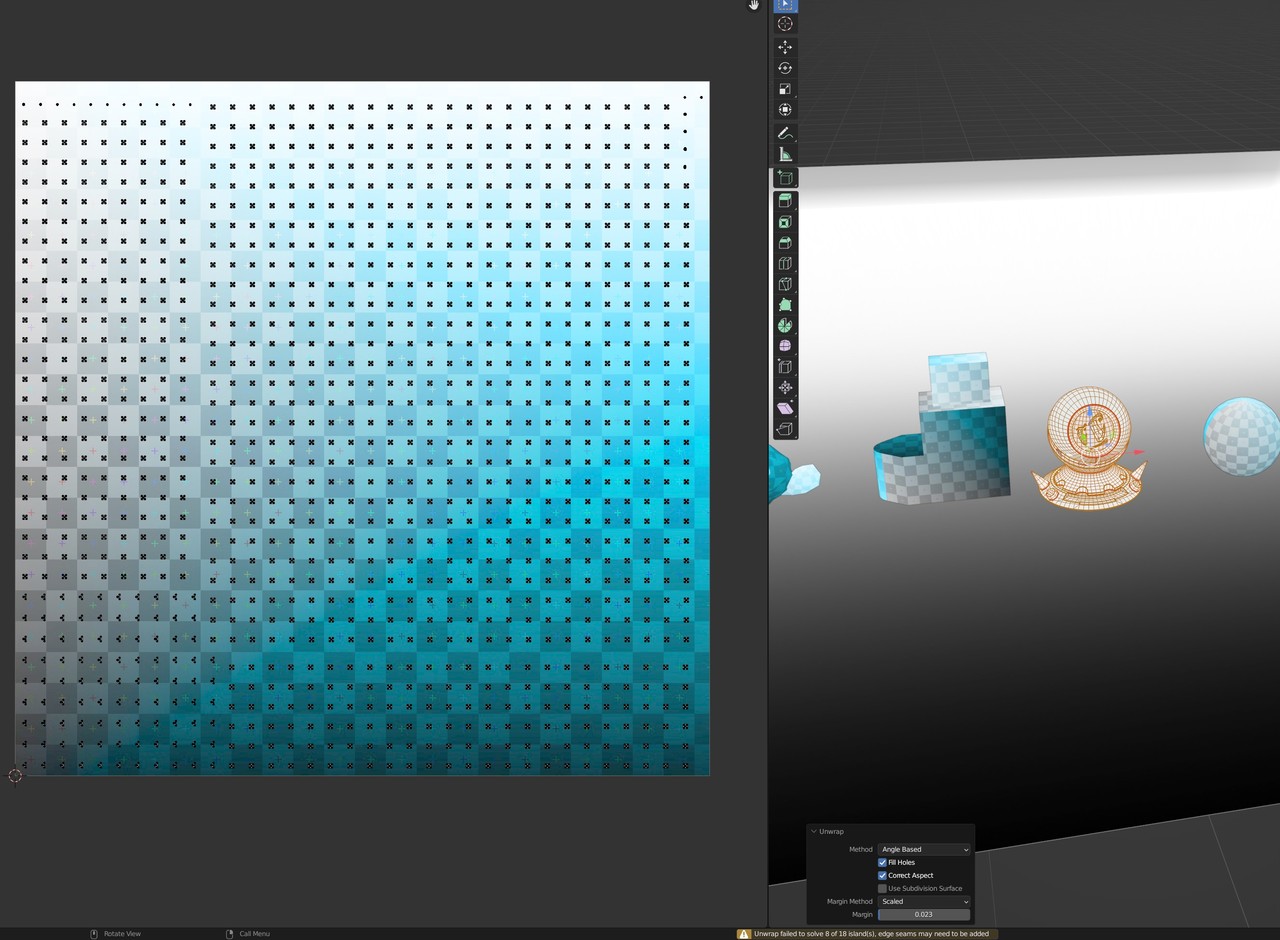Select the Annotate pencil tool
This screenshot has height=940, width=1280.
pos(785,133)
